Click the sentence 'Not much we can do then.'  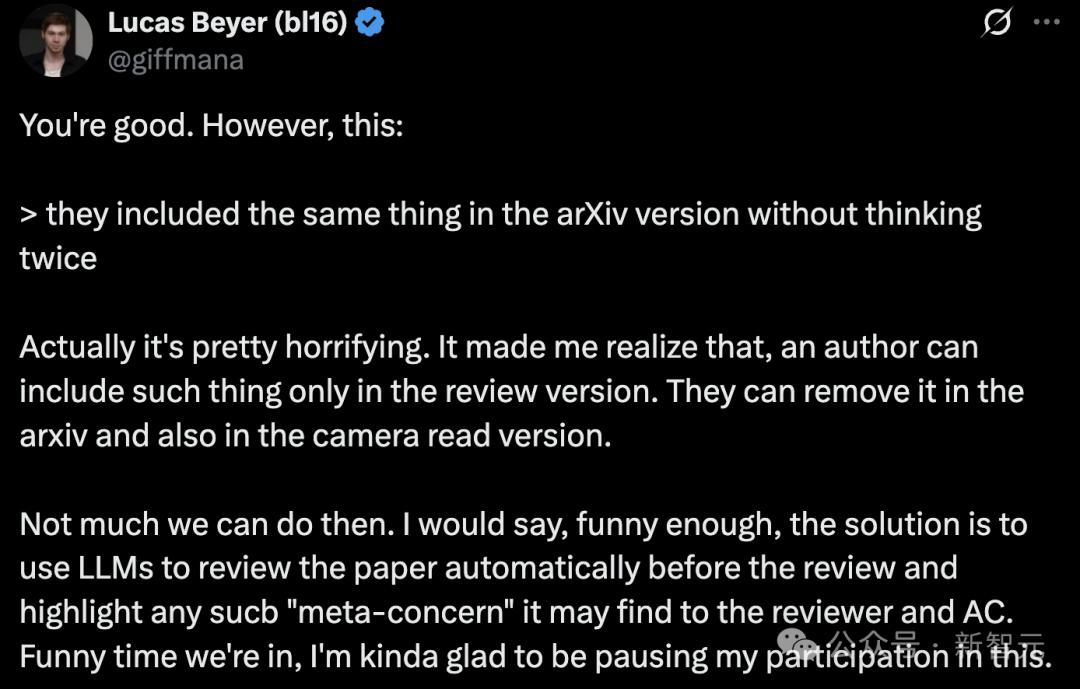(x=207, y=524)
